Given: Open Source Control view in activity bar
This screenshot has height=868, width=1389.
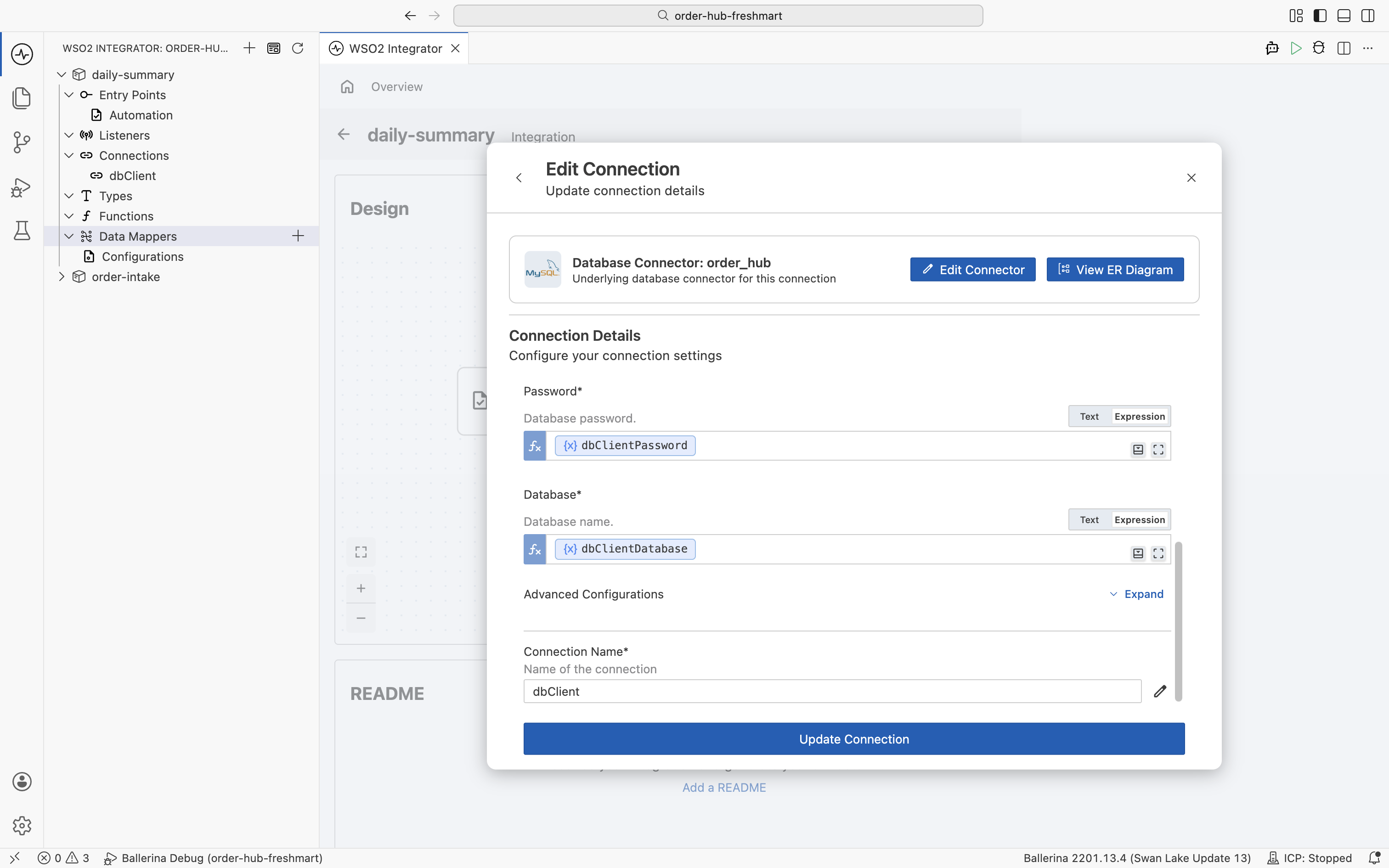Looking at the screenshot, I should [22, 142].
